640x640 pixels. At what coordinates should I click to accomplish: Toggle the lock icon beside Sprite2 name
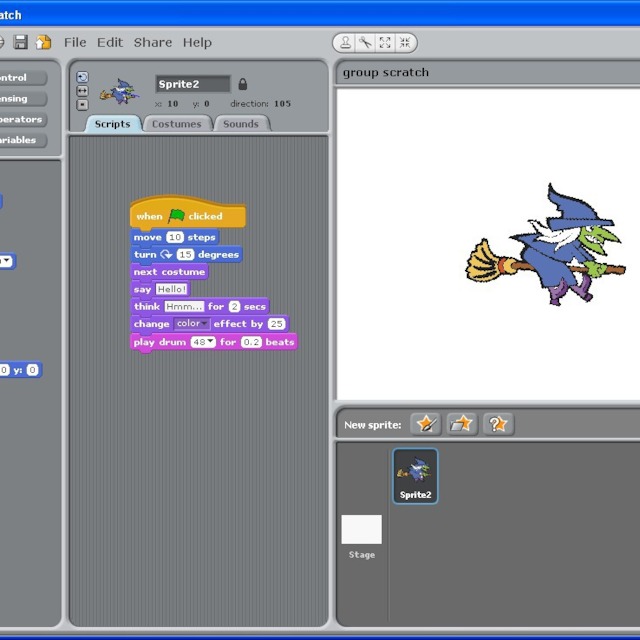tap(243, 84)
